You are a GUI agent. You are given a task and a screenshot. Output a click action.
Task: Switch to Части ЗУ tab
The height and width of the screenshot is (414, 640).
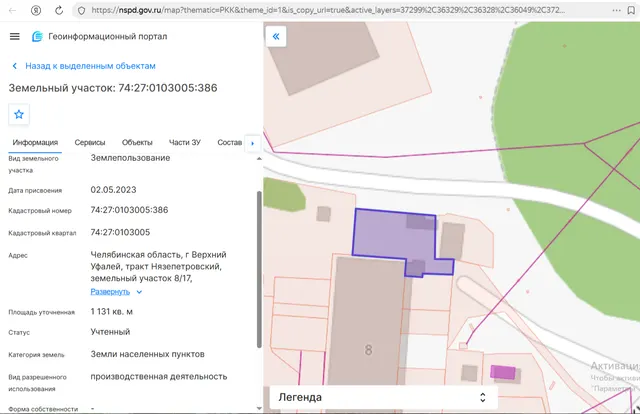(185, 142)
